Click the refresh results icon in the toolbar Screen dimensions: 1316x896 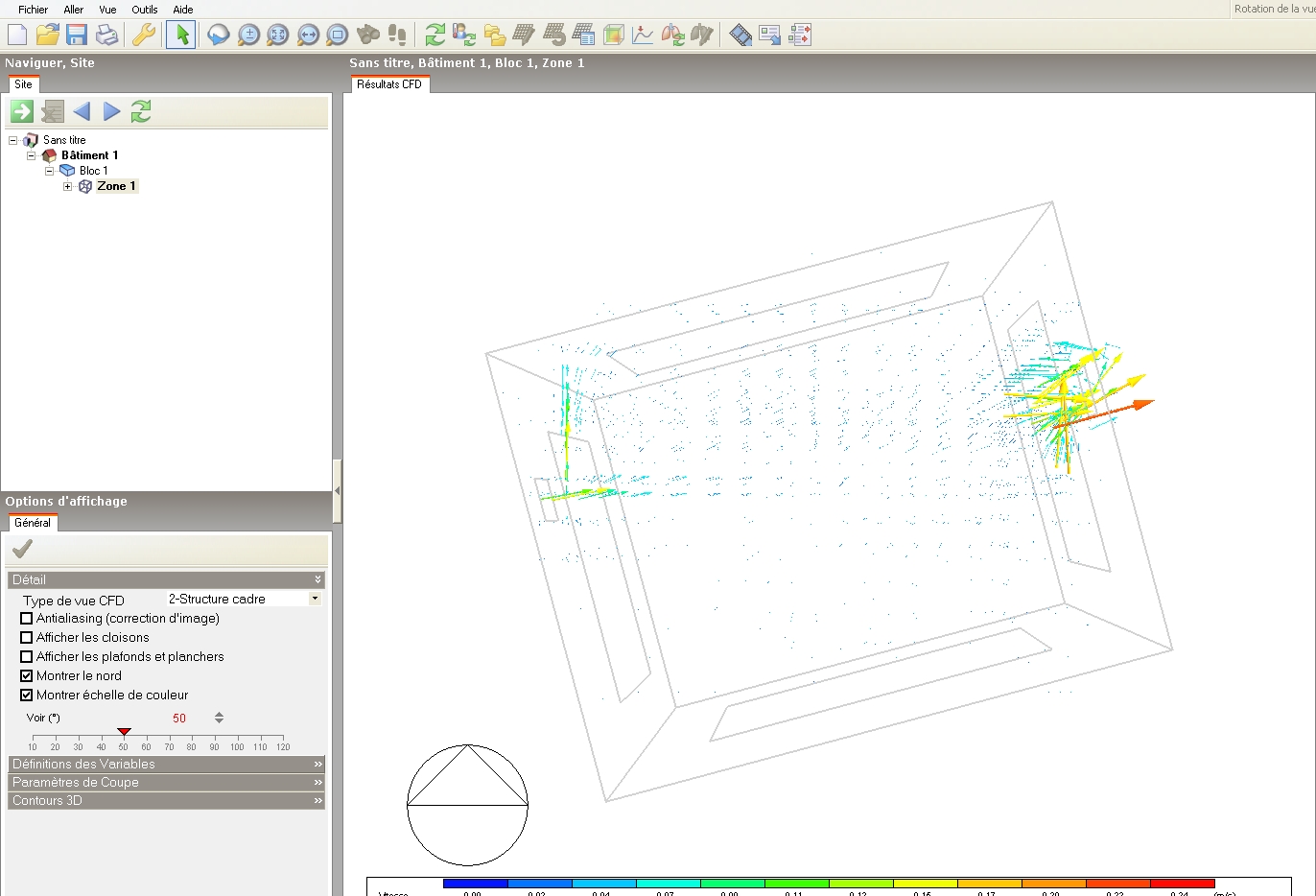point(435,35)
